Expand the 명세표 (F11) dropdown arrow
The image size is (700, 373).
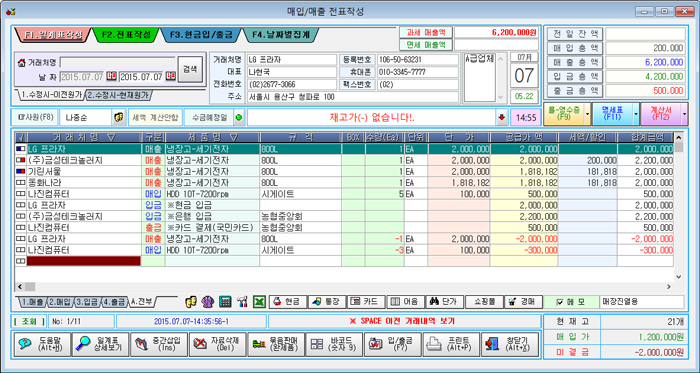636,114
